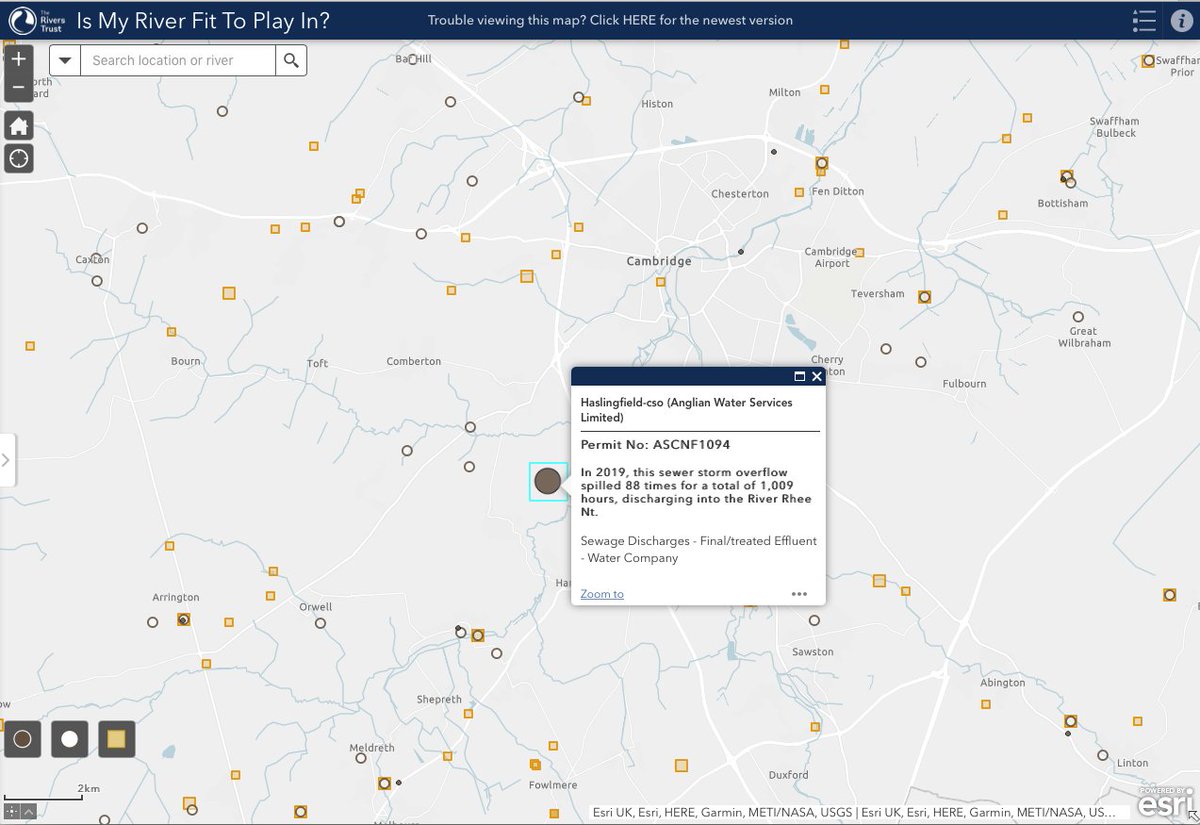Image resolution: width=1200 pixels, height=825 pixels.
Task: Run search with the magnifier icon
Action: point(291,60)
